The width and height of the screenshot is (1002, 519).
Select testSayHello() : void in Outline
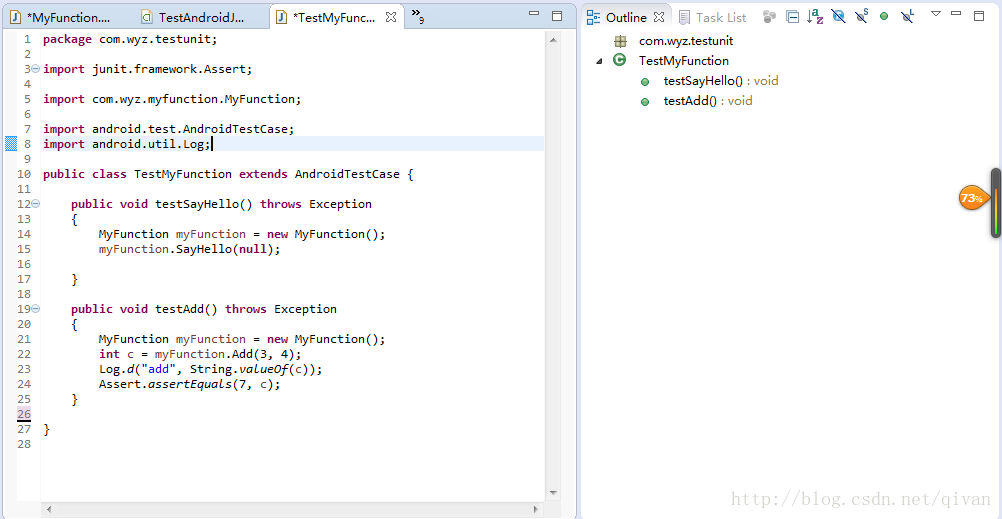[721, 81]
